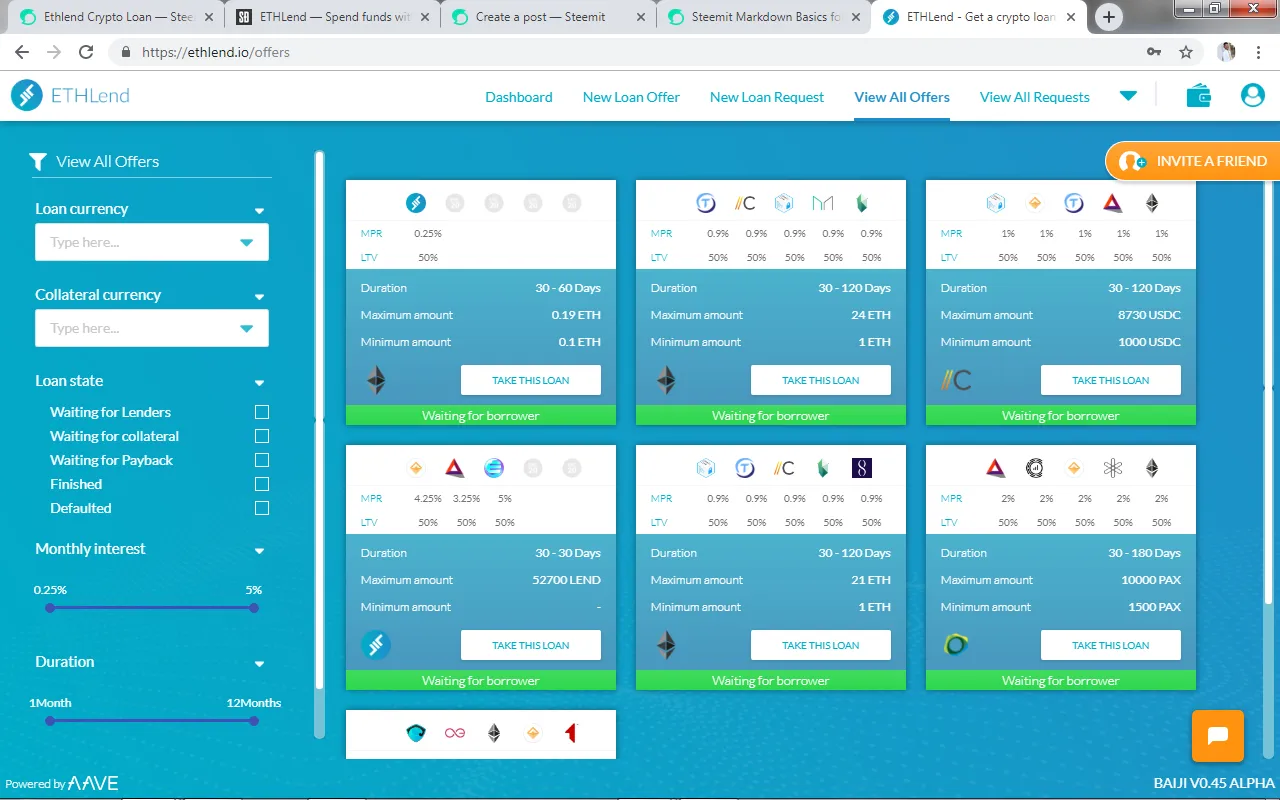Viewport: 1280px width, 800px height.
Task: Reload the page with the refresh icon
Action: [86, 52]
